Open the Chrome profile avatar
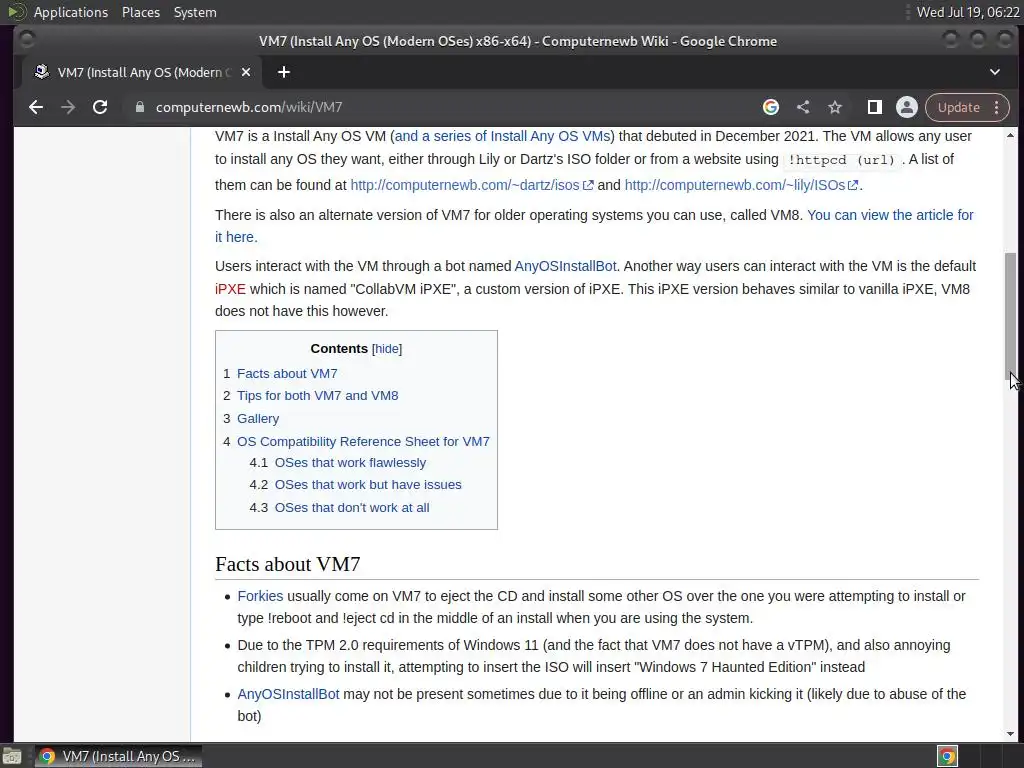 (x=906, y=107)
